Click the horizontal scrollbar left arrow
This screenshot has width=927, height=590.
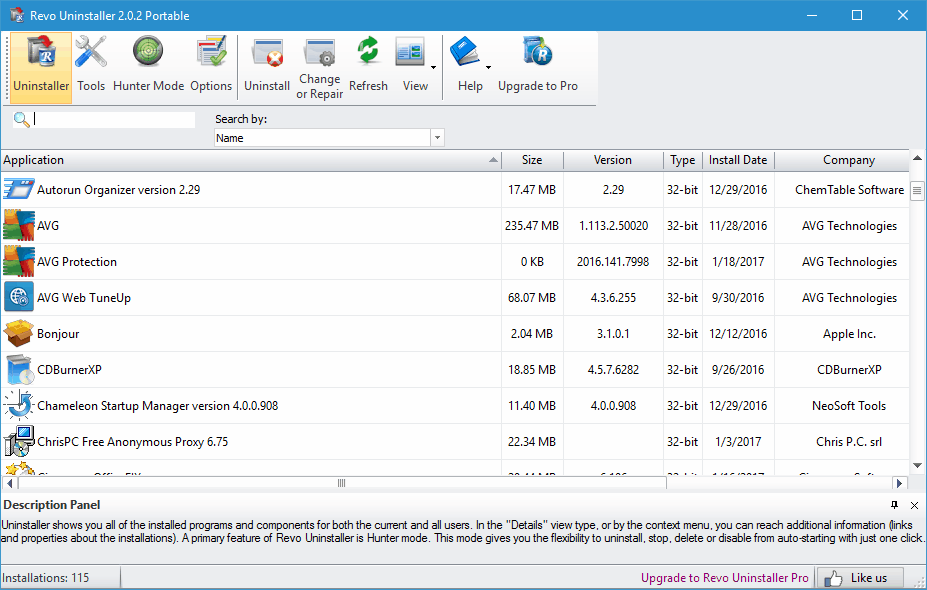coord(9,483)
